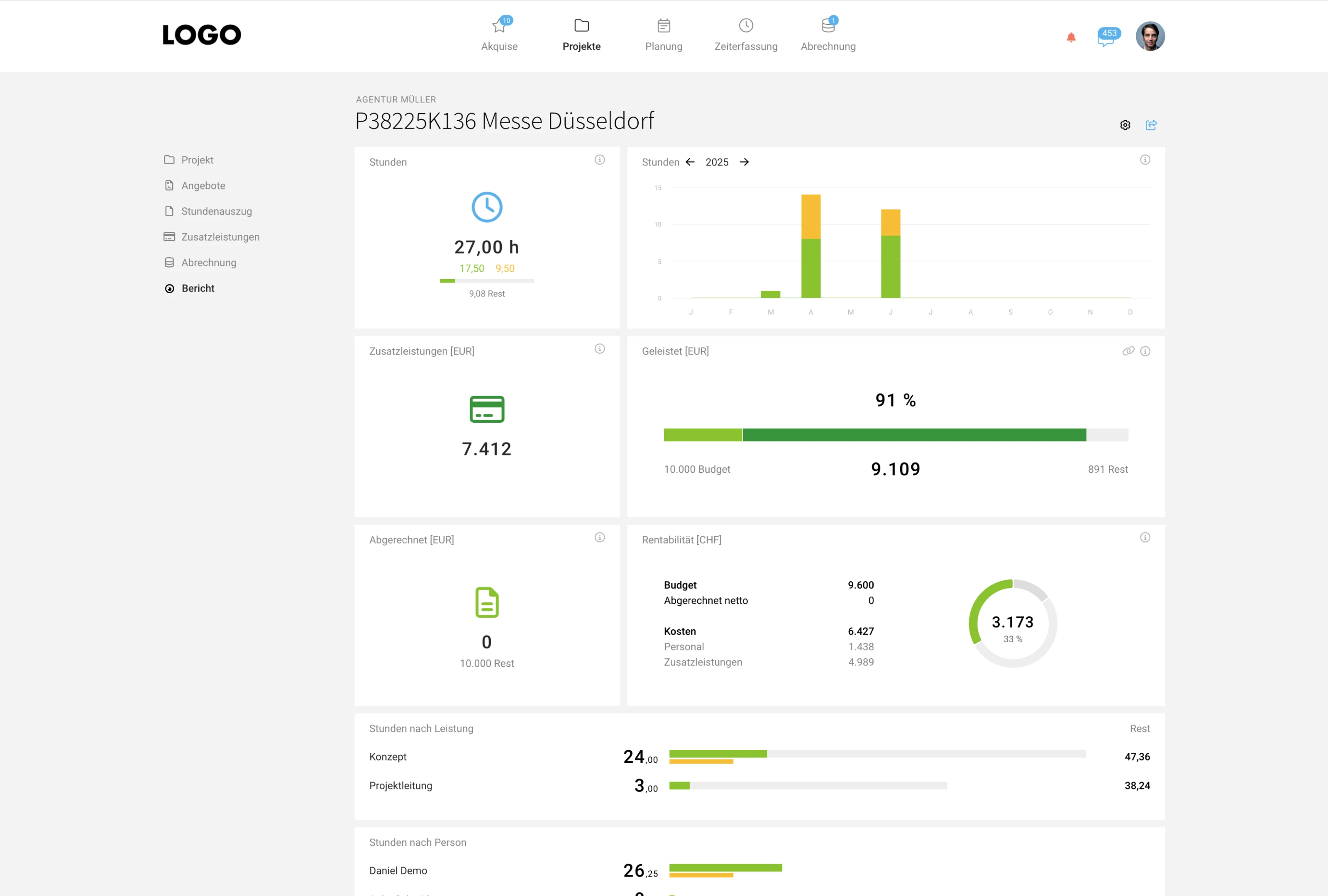Open the Zeiterfassung tab
The height and width of the screenshot is (896, 1328).
pyautogui.click(x=745, y=35)
